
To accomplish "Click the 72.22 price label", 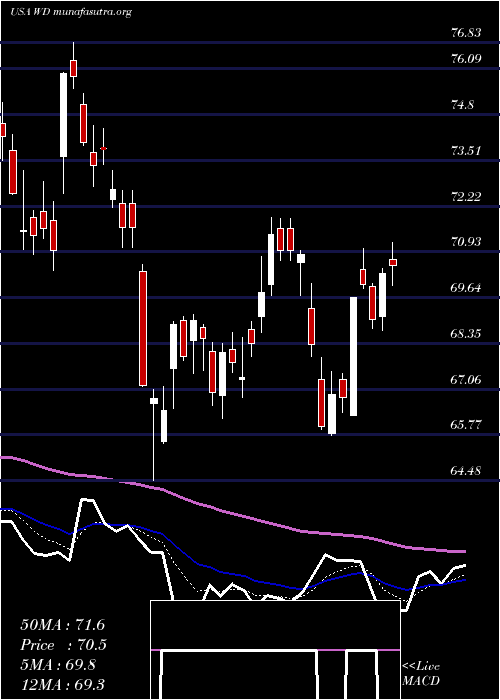I will tap(466, 197).
